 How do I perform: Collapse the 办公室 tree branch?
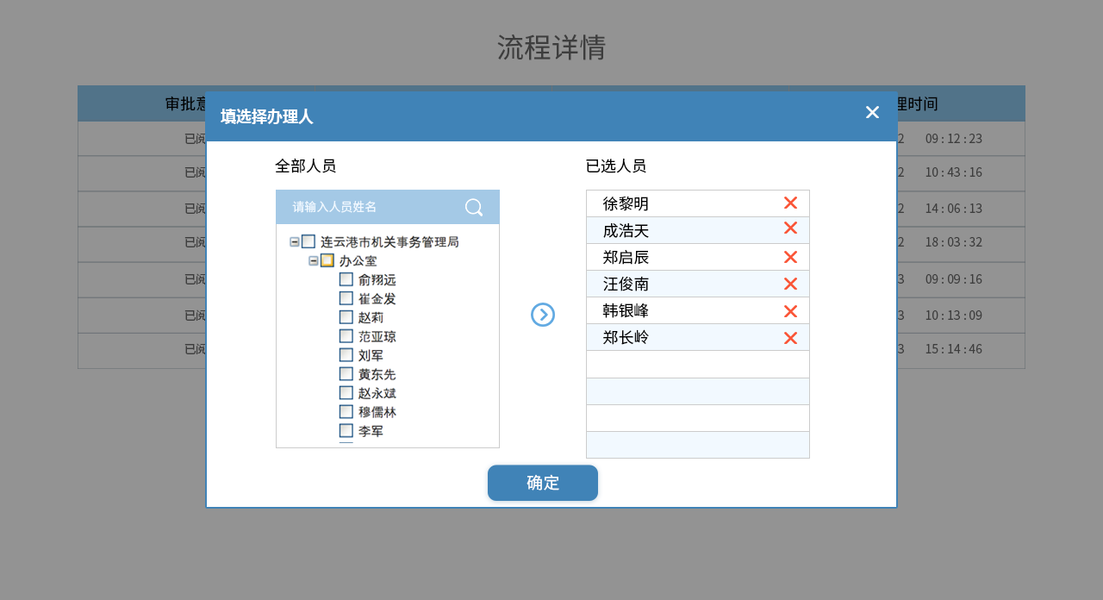coord(313,261)
